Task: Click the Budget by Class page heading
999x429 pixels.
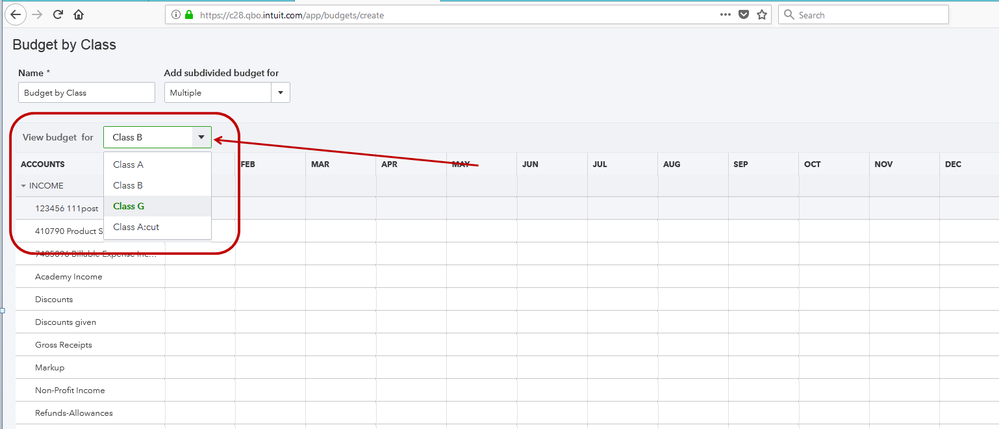Action: click(64, 45)
